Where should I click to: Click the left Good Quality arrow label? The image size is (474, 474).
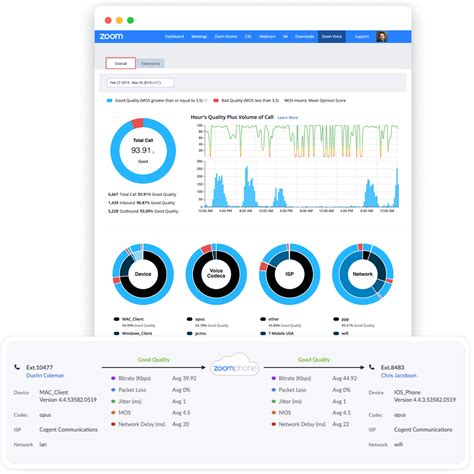[x=154, y=360]
